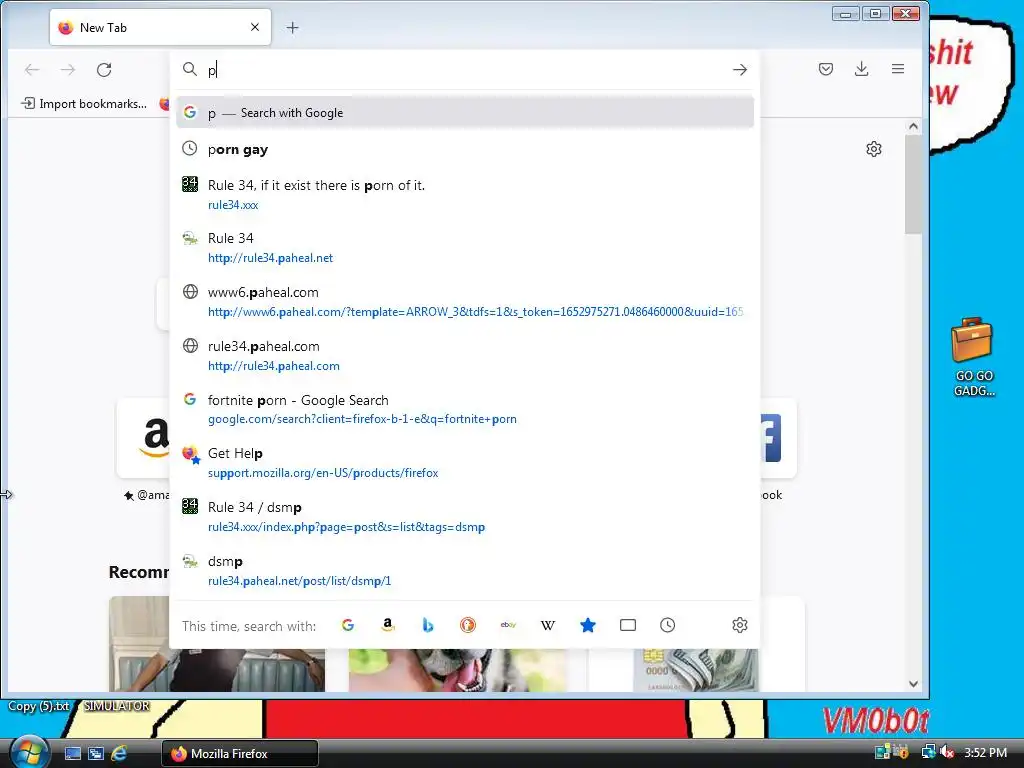Click Import bookmarks toolbar button
Viewport: 1024px width, 768px height.
click(x=84, y=103)
